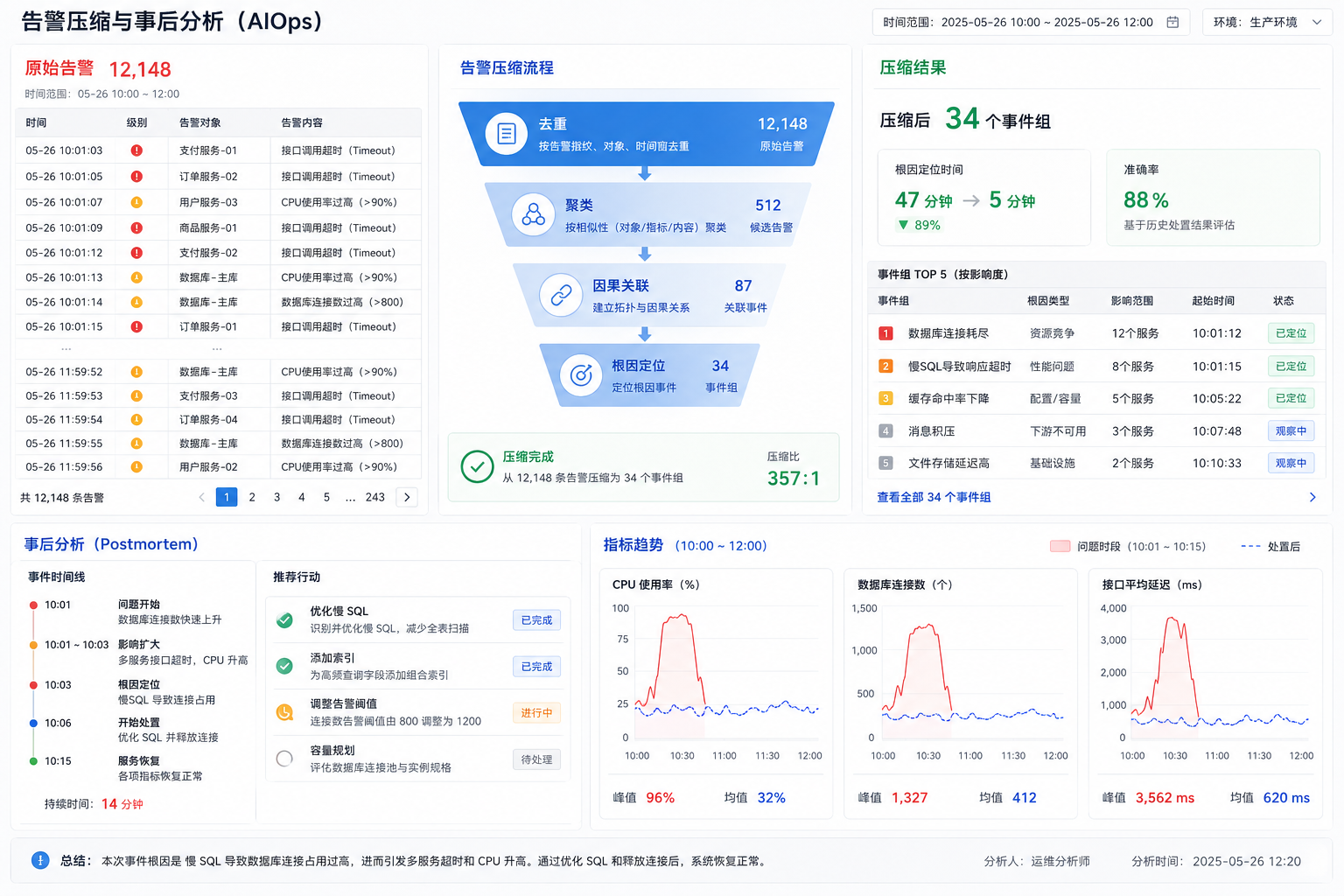Select alert page 2
1344x896 pixels.
pos(252,497)
